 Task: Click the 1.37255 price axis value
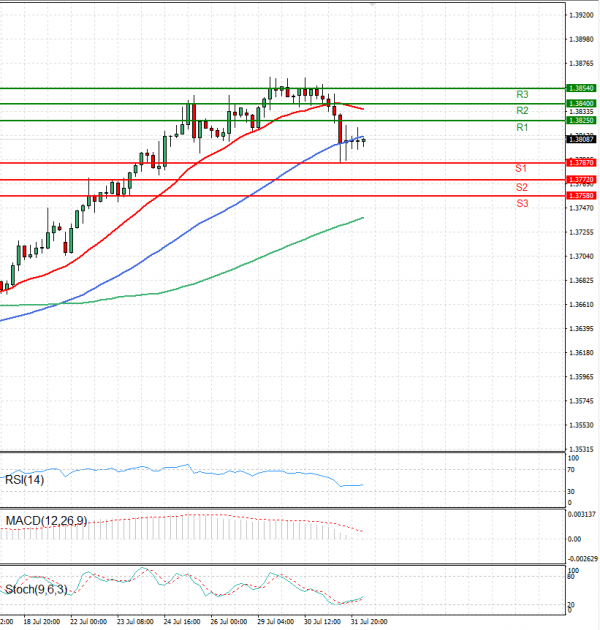pos(582,232)
